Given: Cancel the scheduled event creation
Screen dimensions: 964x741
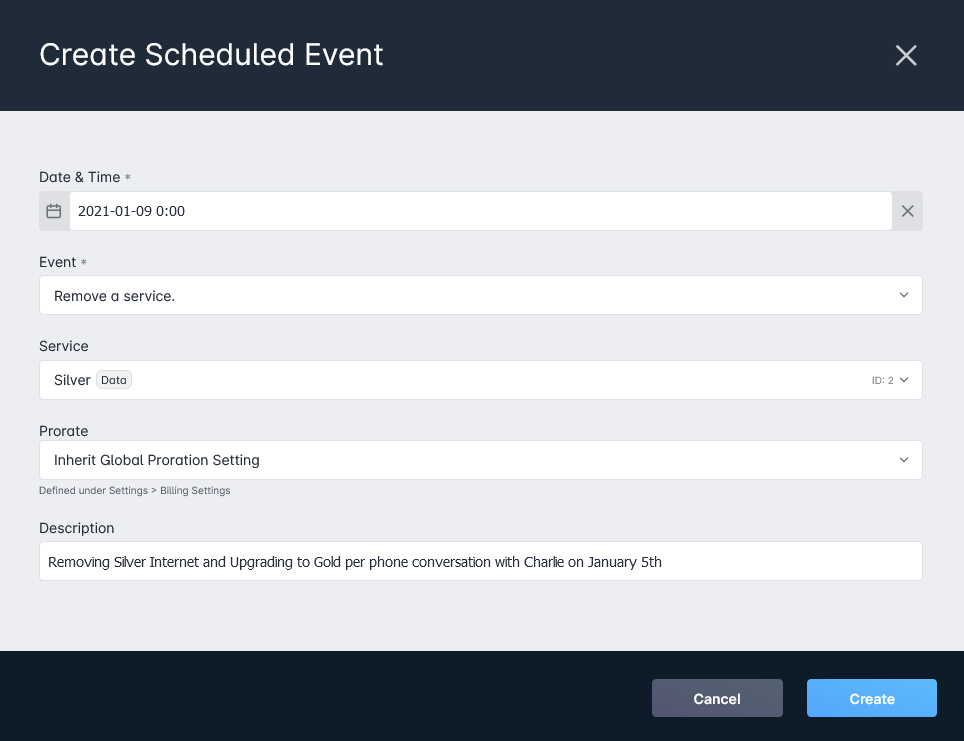Looking at the screenshot, I should tap(717, 698).
